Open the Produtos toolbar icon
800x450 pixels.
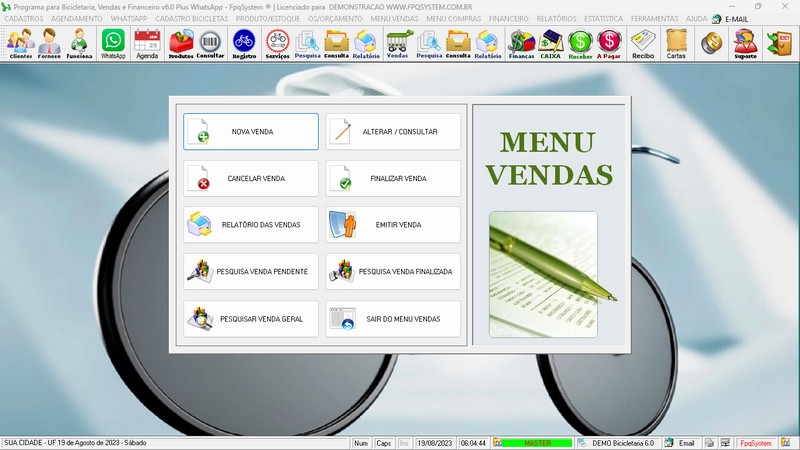[x=181, y=44]
